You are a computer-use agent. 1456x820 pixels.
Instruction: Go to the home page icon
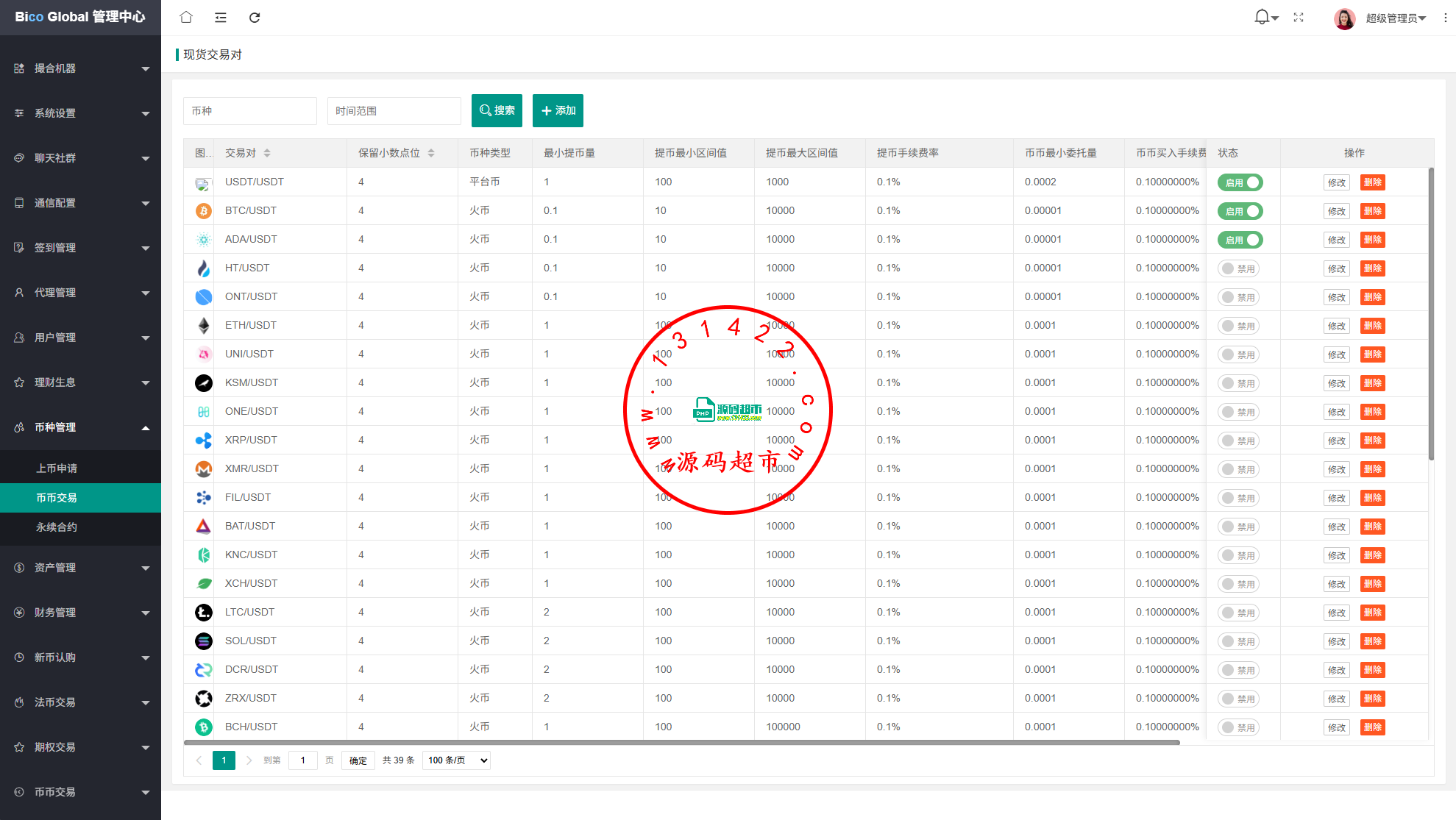click(x=186, y=17)
